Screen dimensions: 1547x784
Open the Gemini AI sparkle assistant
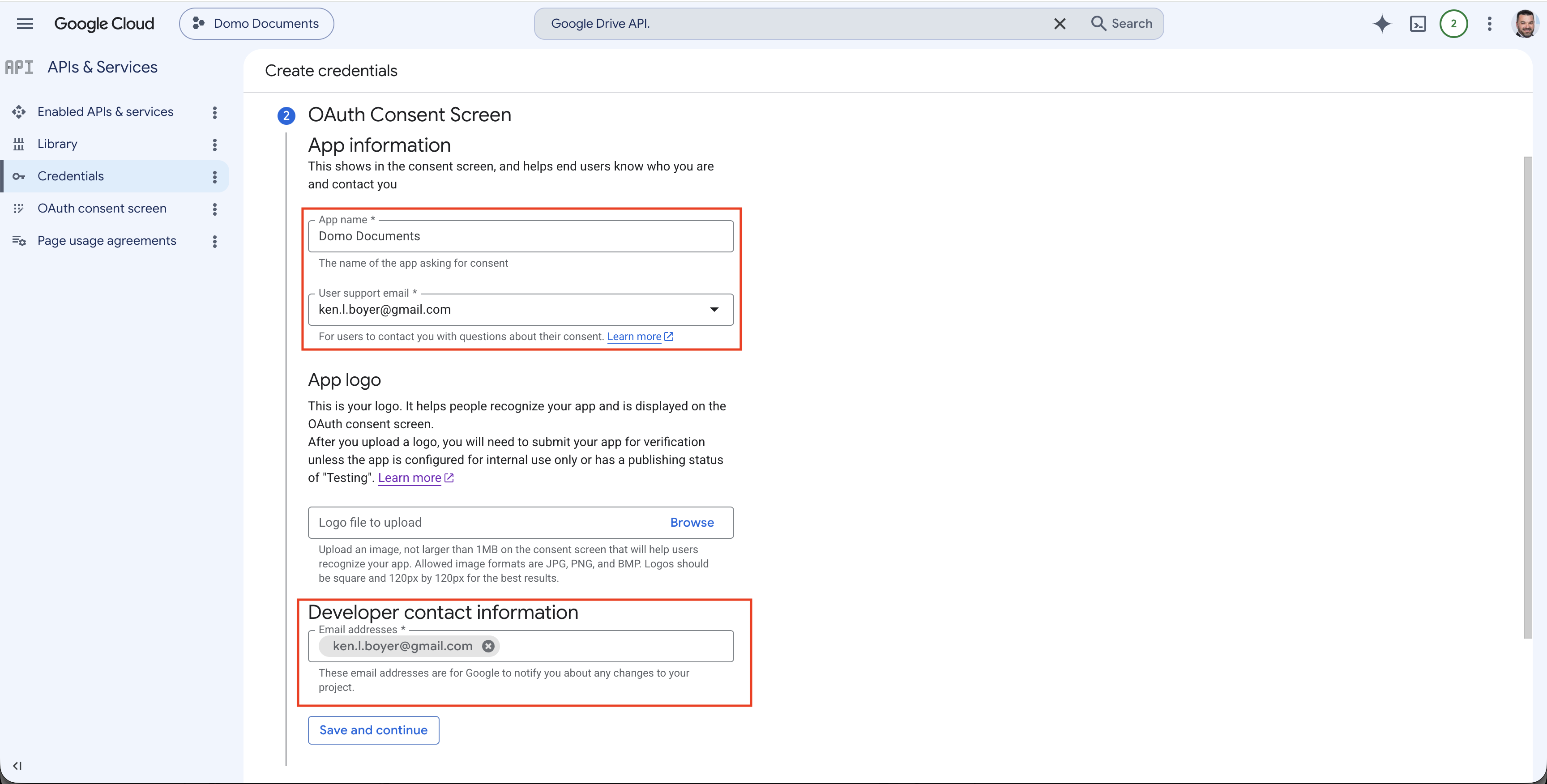tap(1381, 23)
